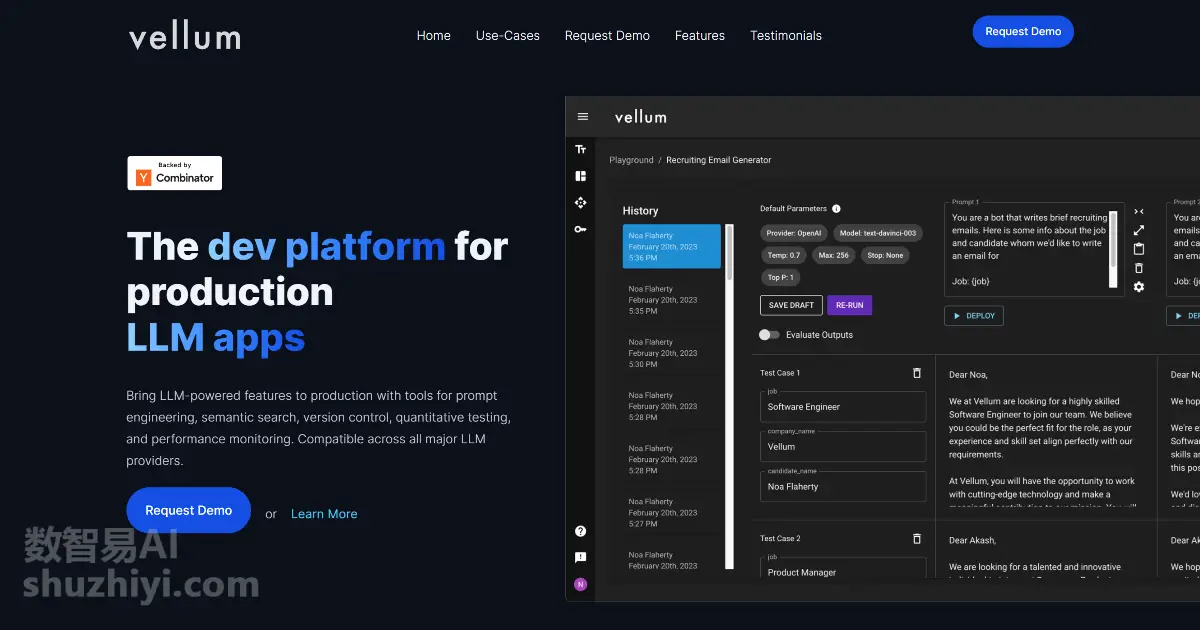Click the Provider: OpenAI parameter chip
Screen dimensions: 1200x630
click(794, 233)
